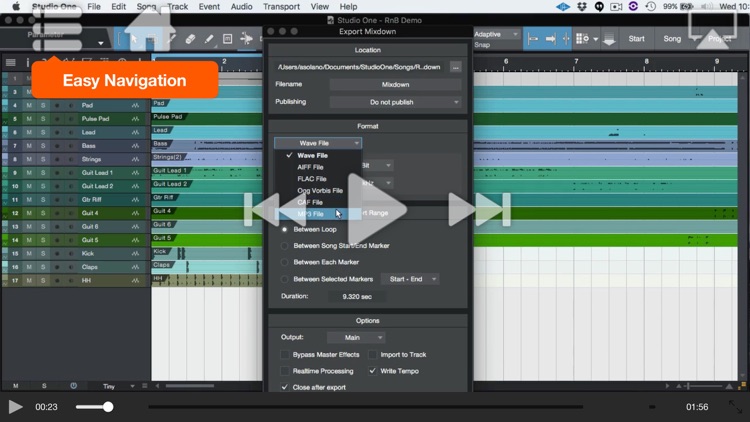Enter fullscreen video mode
750x422 pixels.
click(x=735, y=407)
